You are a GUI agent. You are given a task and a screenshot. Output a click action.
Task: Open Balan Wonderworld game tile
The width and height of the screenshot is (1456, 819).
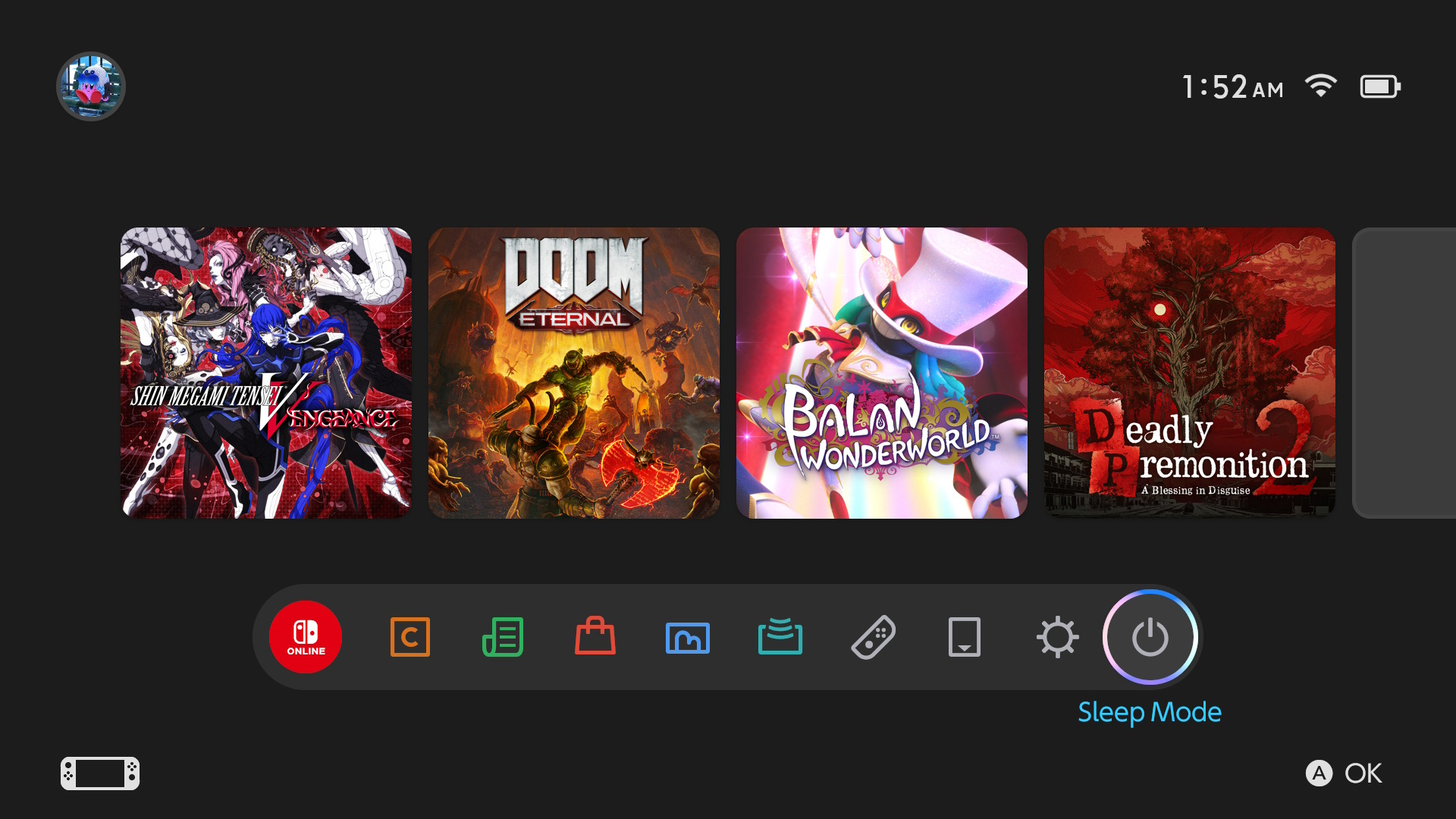(882, 373)
